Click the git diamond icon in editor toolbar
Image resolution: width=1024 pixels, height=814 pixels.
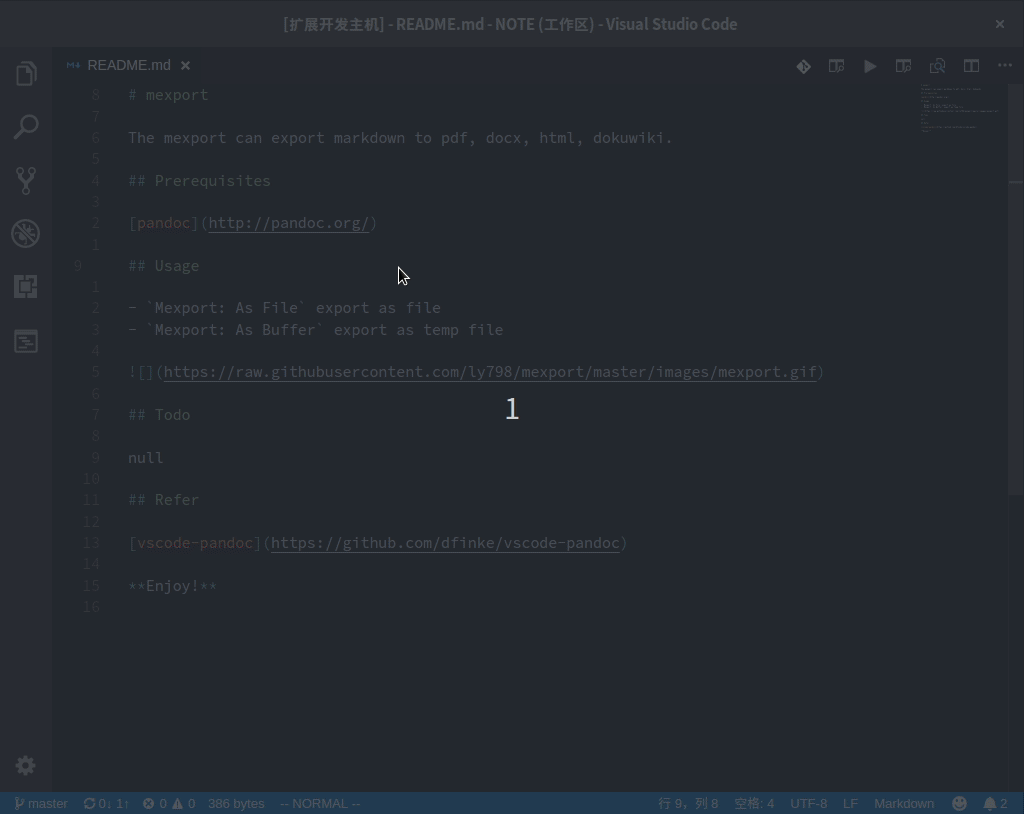(803, 66)
